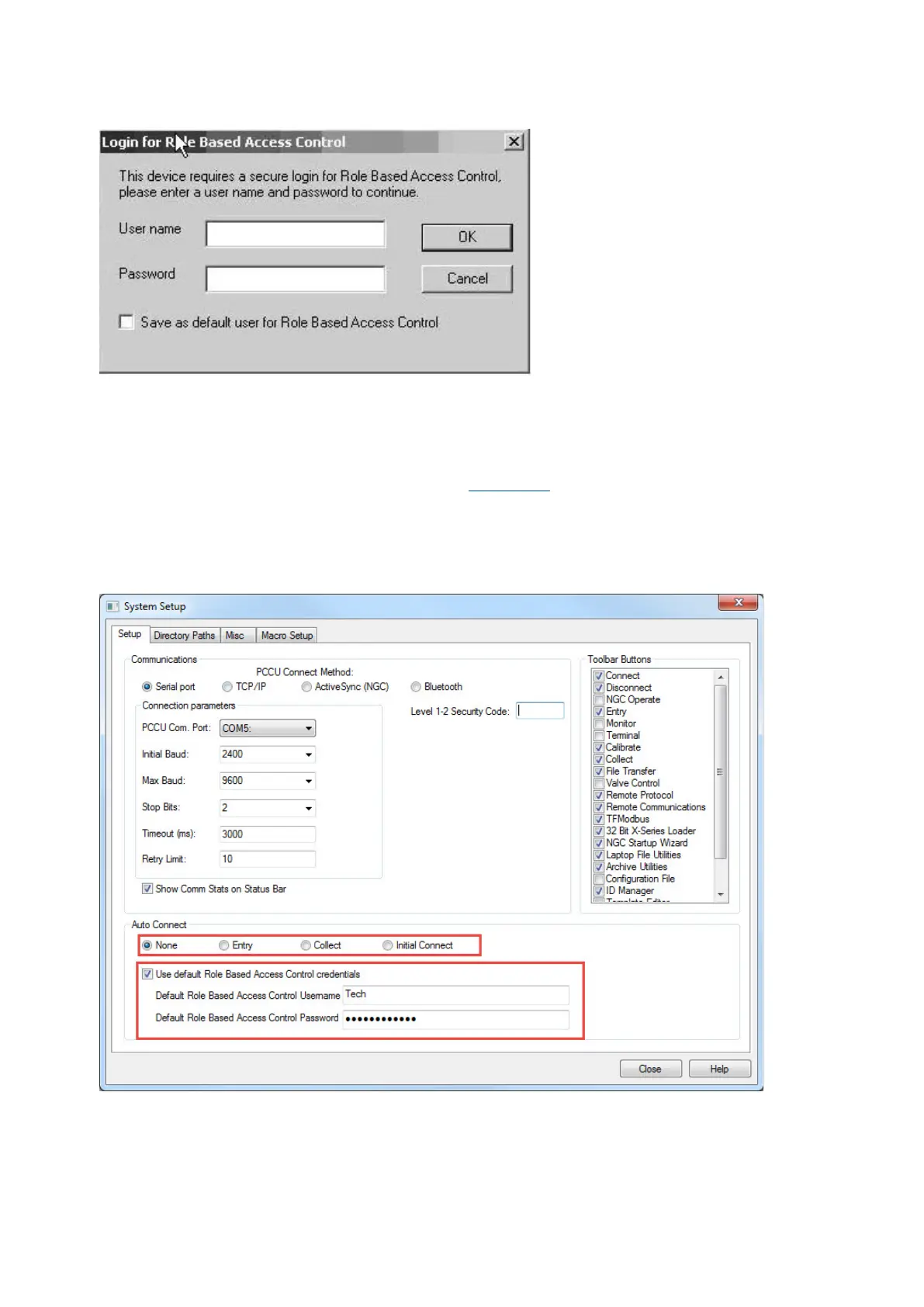924x1307 pixels.
Task: Open the PCCU Com. Port dropdown
Action: tap(268, 728)
